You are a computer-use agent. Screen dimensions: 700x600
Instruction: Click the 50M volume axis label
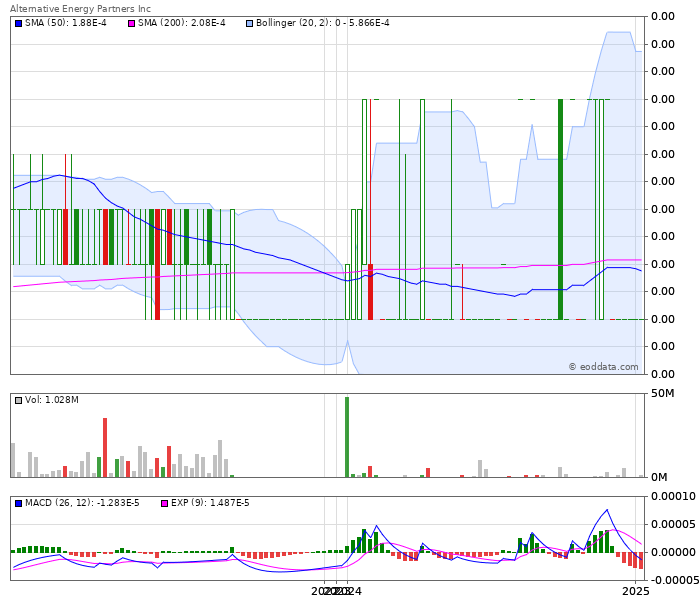click(663, 393)
